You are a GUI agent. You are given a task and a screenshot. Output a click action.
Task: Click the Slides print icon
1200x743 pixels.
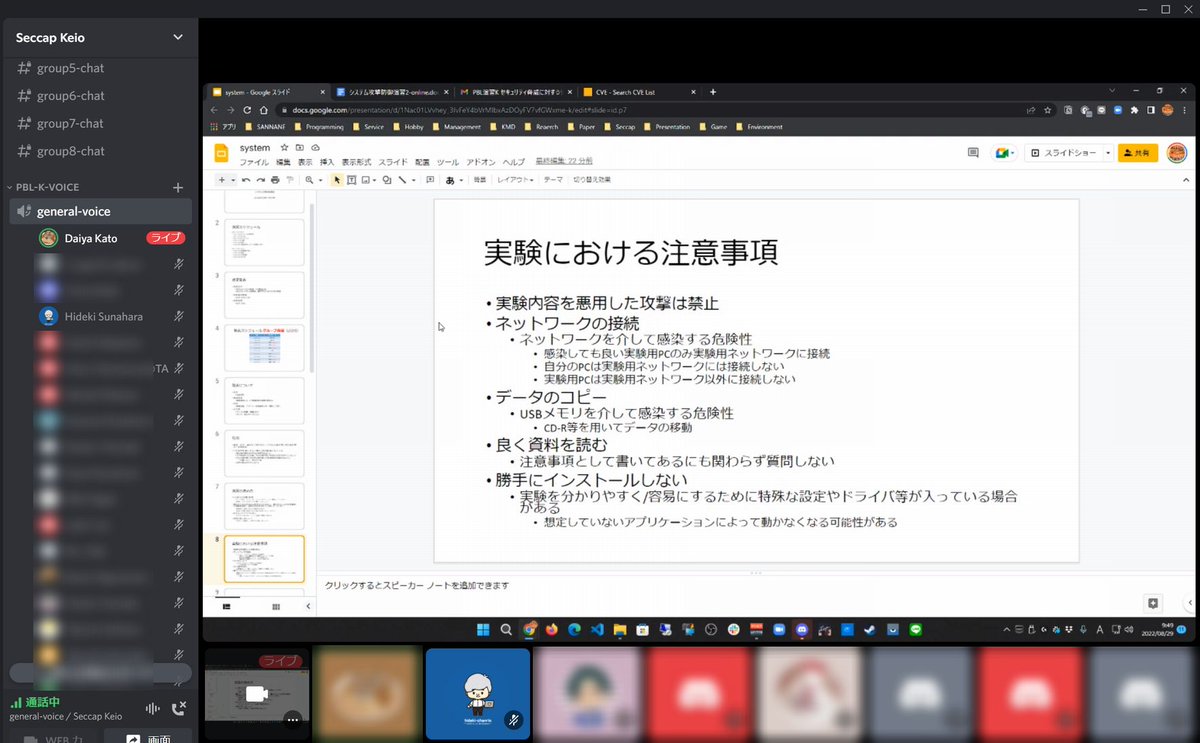[276, 180]
